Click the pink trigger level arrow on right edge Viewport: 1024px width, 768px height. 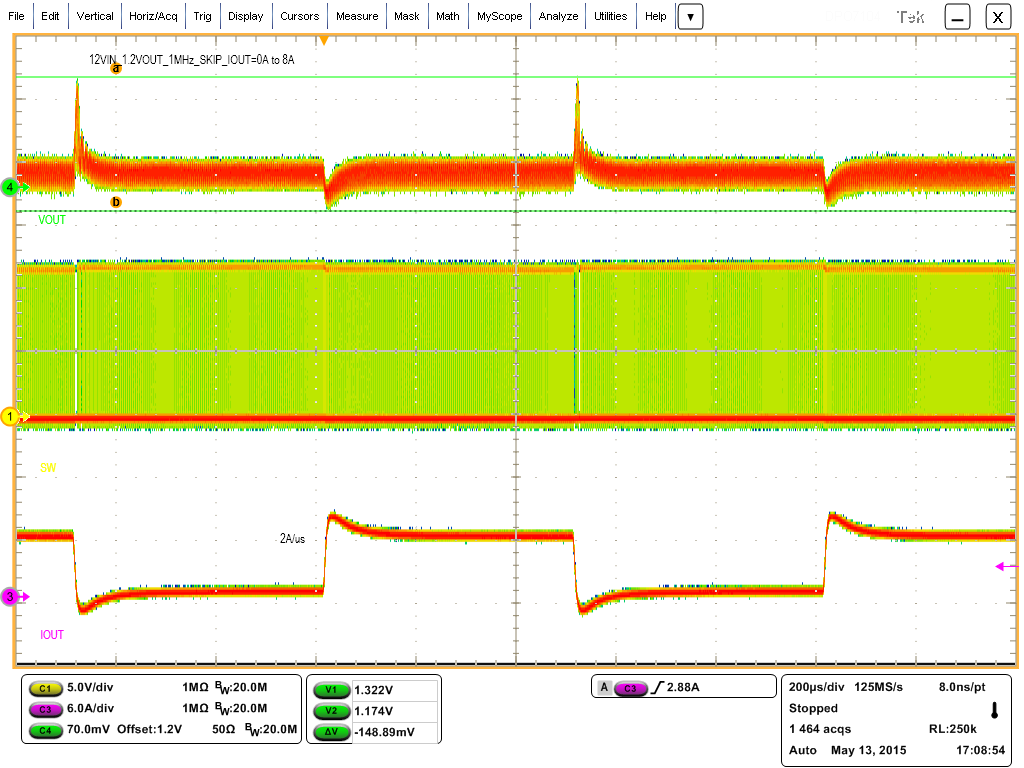point(1000,567)
